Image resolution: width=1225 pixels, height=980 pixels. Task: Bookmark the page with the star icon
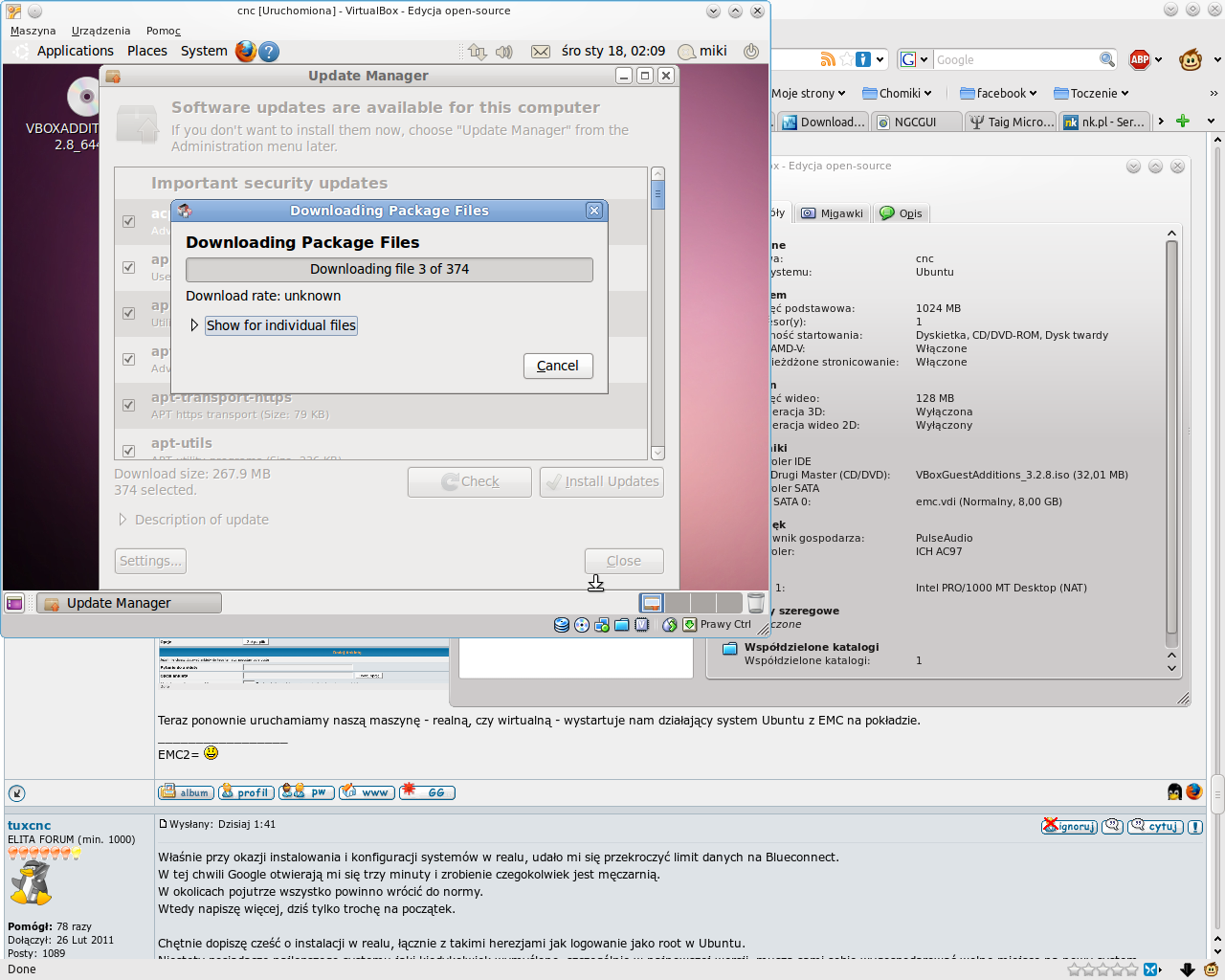(x=847, y=59)
